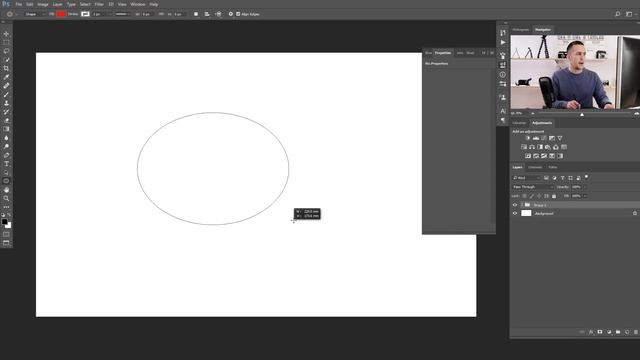Select the Brush tool
The height and width of the screenshot is (360, 640).
(6, 94)
